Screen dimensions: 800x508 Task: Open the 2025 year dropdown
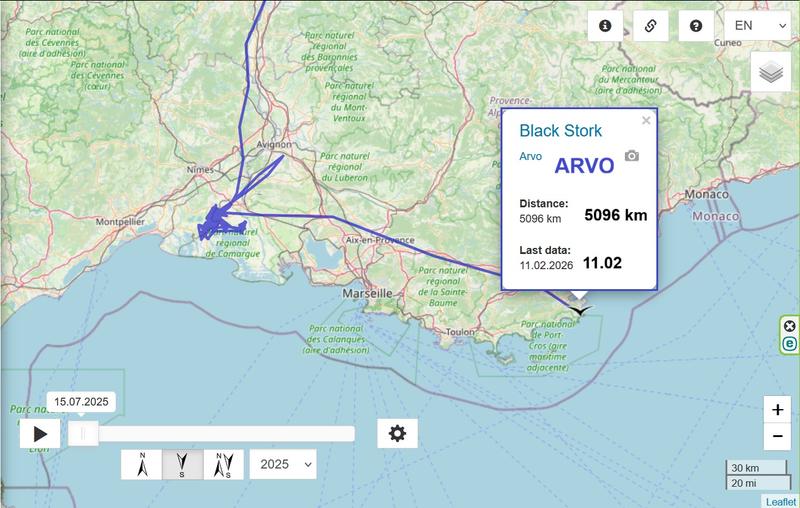pos(283,464)
